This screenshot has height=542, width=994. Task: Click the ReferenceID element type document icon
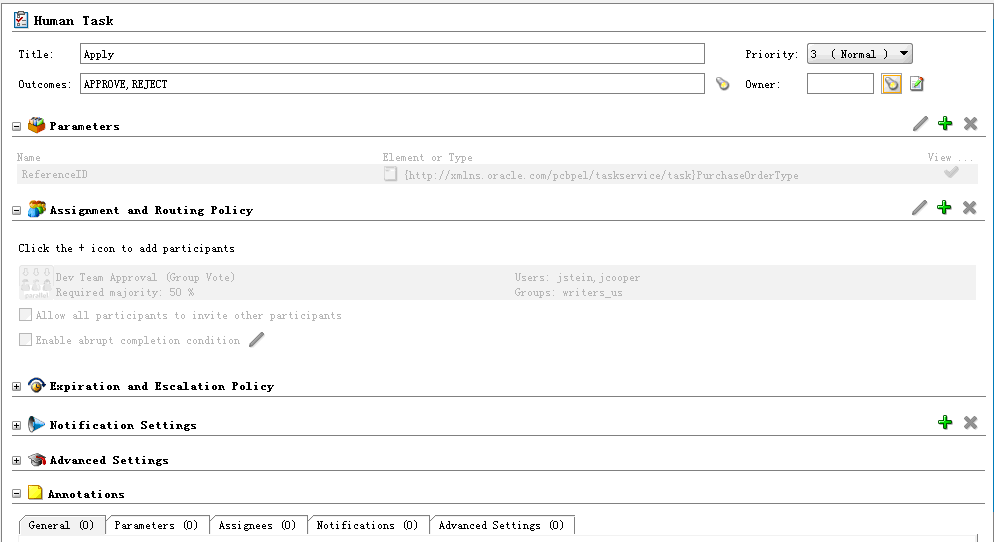390,174
